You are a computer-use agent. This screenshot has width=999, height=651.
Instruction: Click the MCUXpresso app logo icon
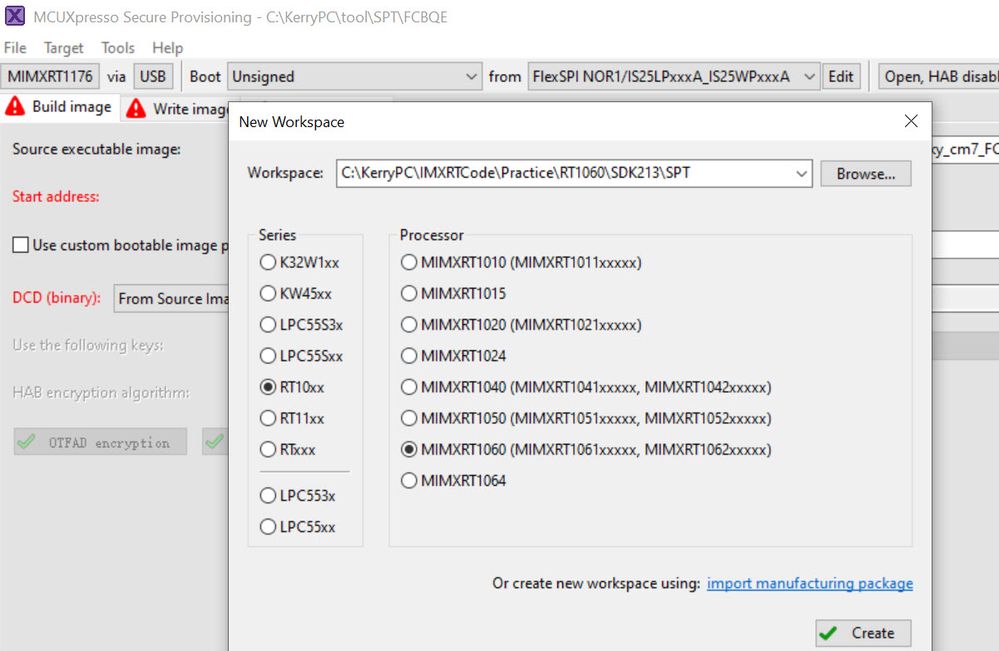15,16
